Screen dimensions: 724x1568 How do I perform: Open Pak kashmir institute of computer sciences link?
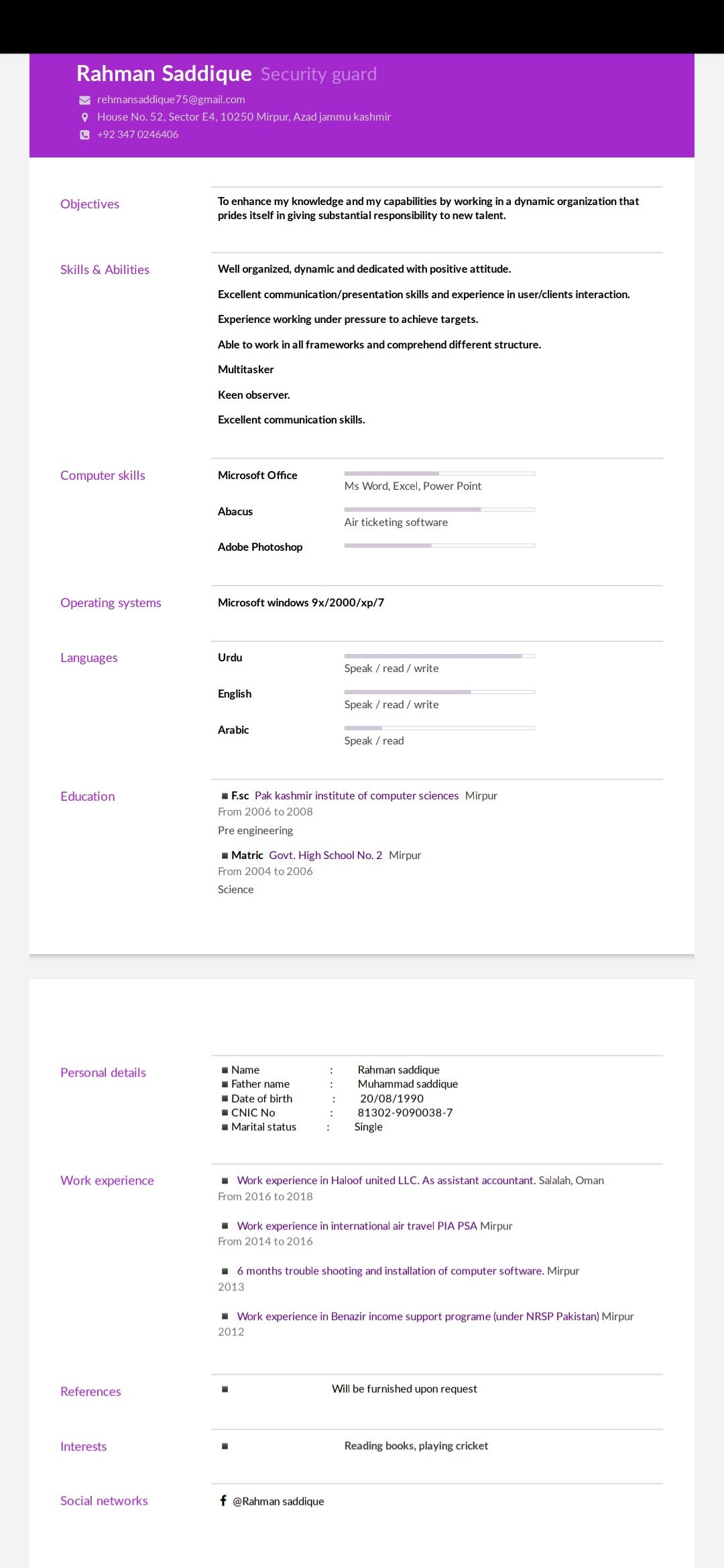pyautogui.click(x=357, y=795)
